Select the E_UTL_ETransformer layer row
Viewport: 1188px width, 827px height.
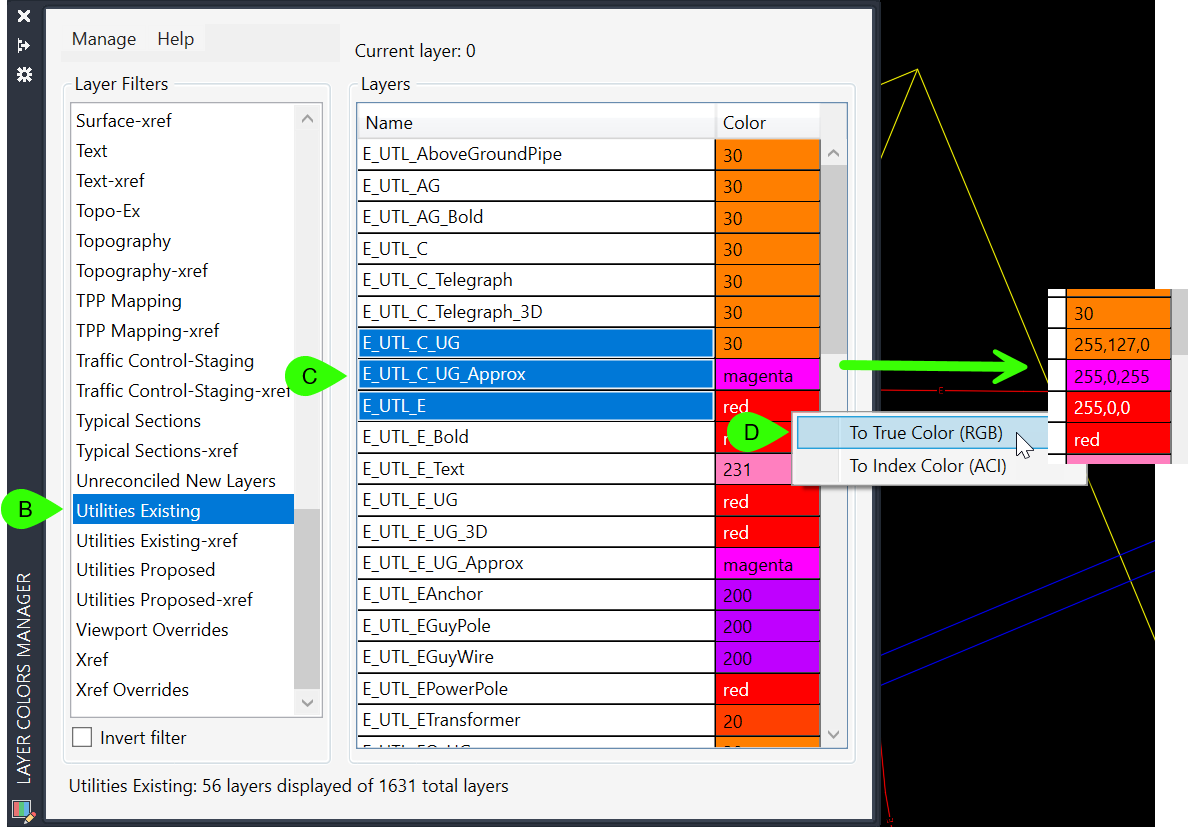tap(536, 721)
